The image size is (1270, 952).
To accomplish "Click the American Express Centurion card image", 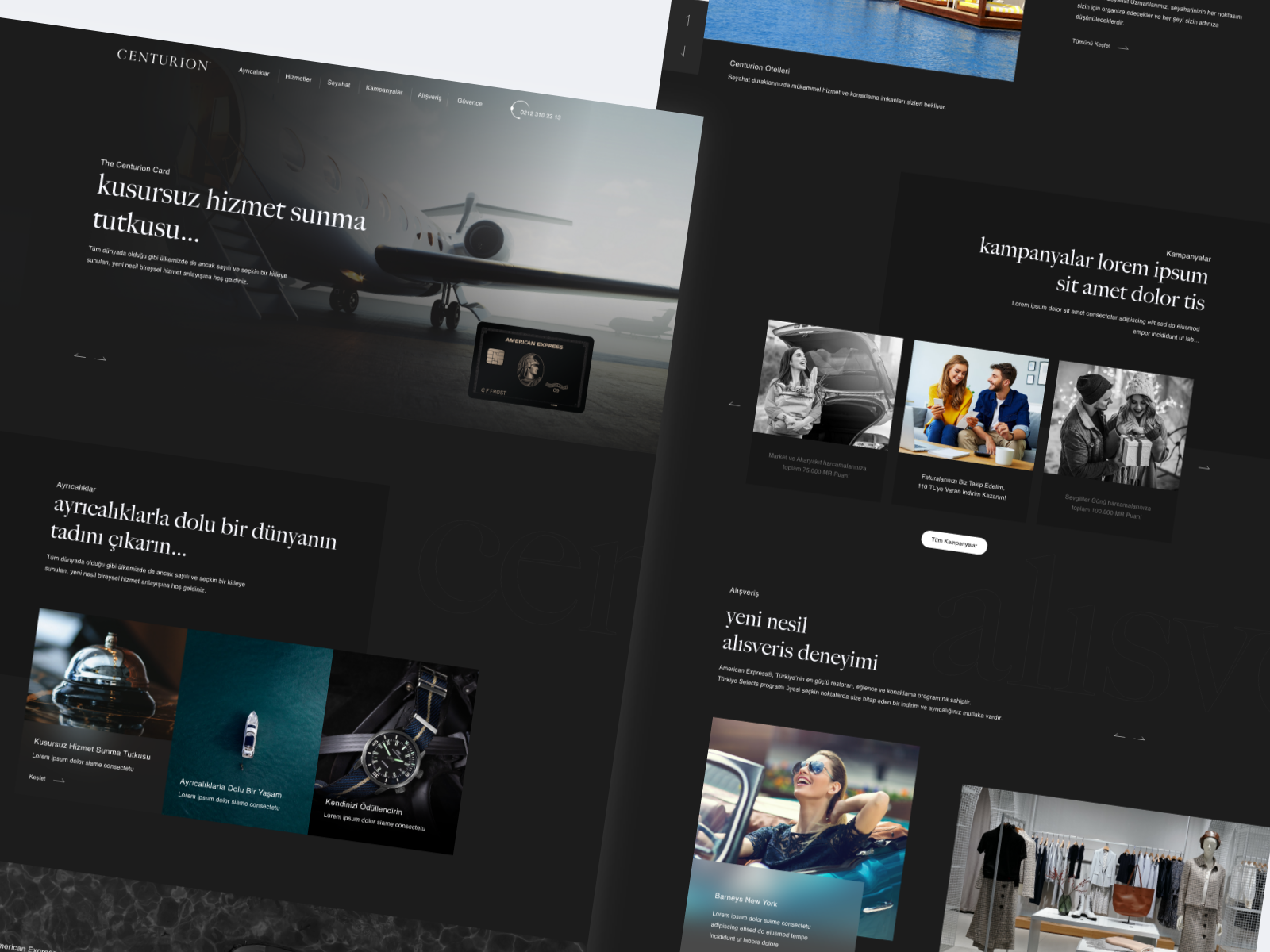I will click(532, 367).
